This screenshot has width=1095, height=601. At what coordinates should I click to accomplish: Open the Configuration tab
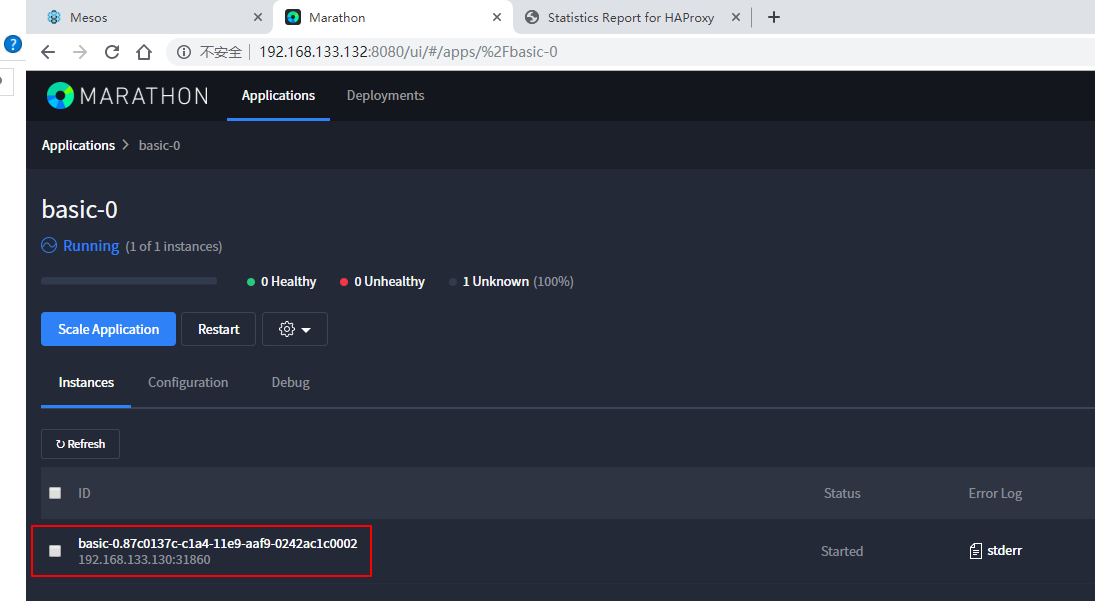188,382
